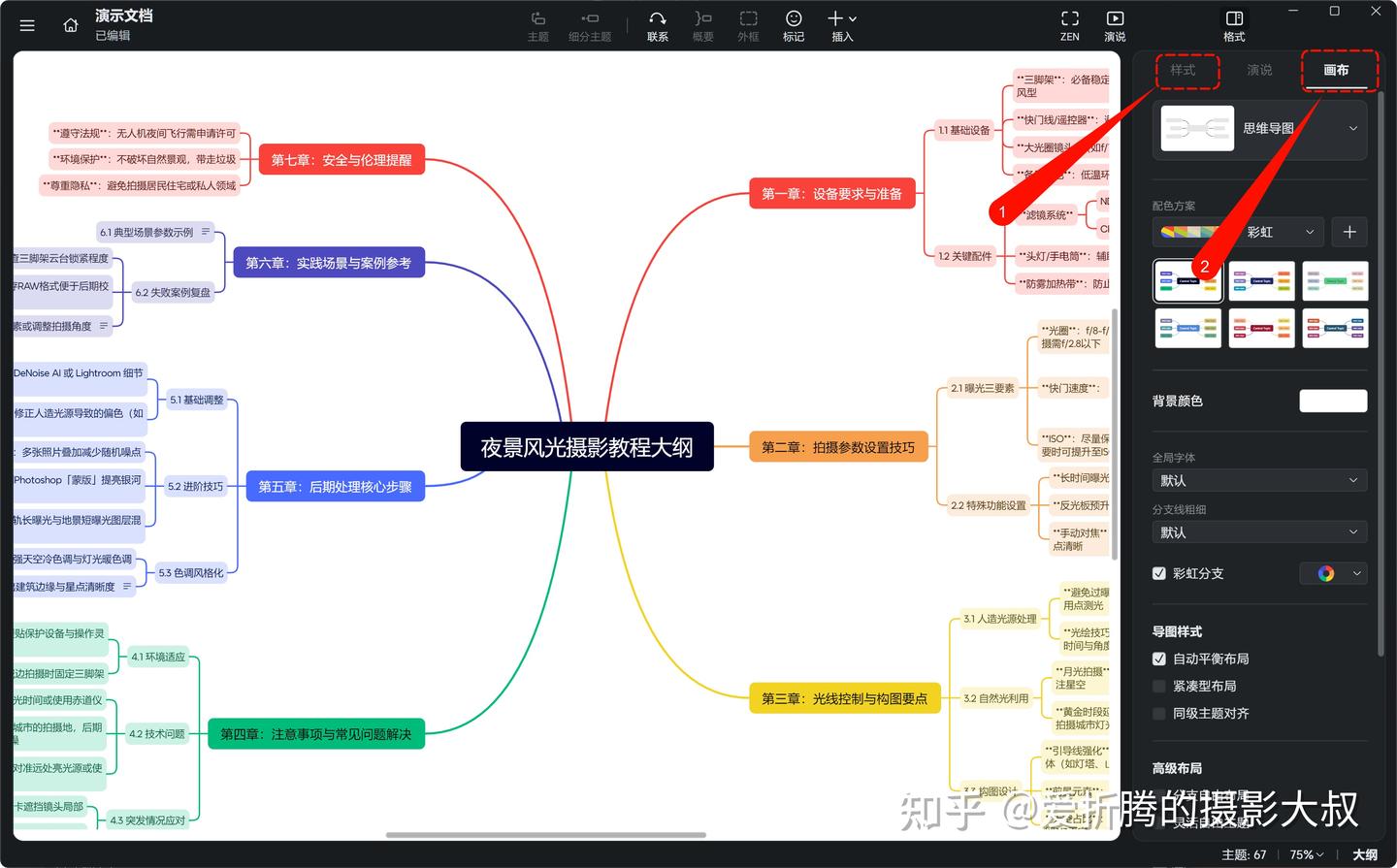Viewport: 1397px width, 868px height.
Task: Click 大纲 to open outline view
Action: coord(1365,854)
